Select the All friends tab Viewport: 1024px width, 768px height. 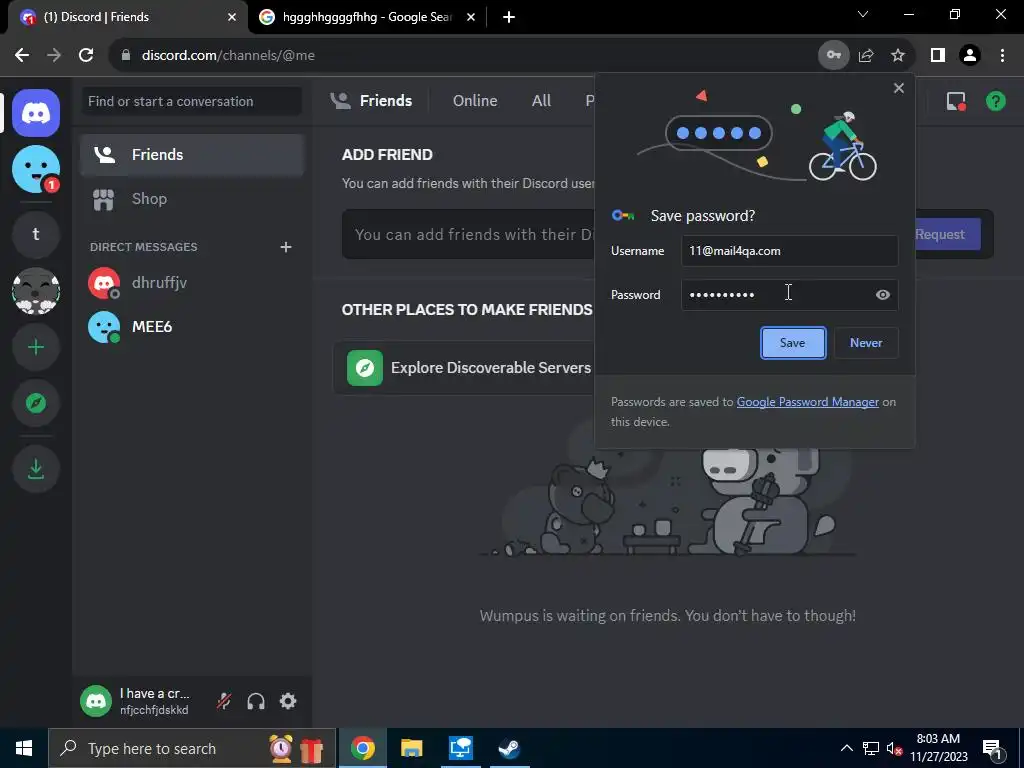[x=541, y=101]
